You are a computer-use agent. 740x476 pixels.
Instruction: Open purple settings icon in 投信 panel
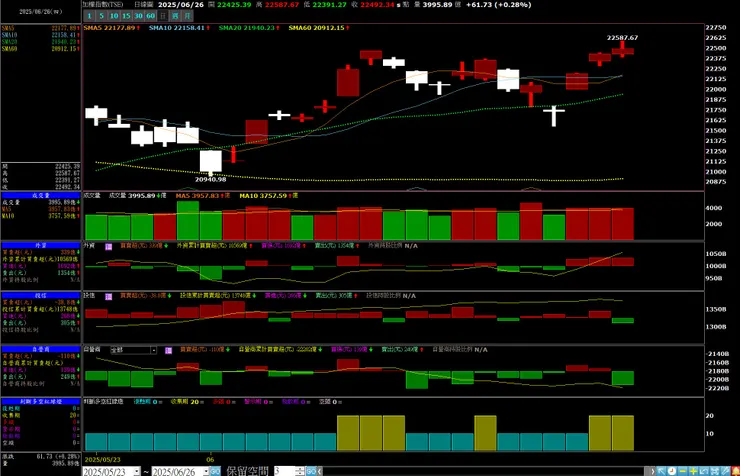(109, 296)
